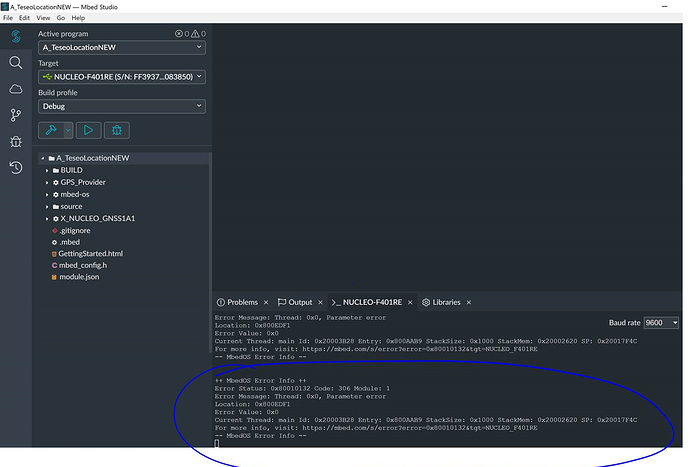Click the Run program play button
Screen dimensions: 690x467
[88, 130]
